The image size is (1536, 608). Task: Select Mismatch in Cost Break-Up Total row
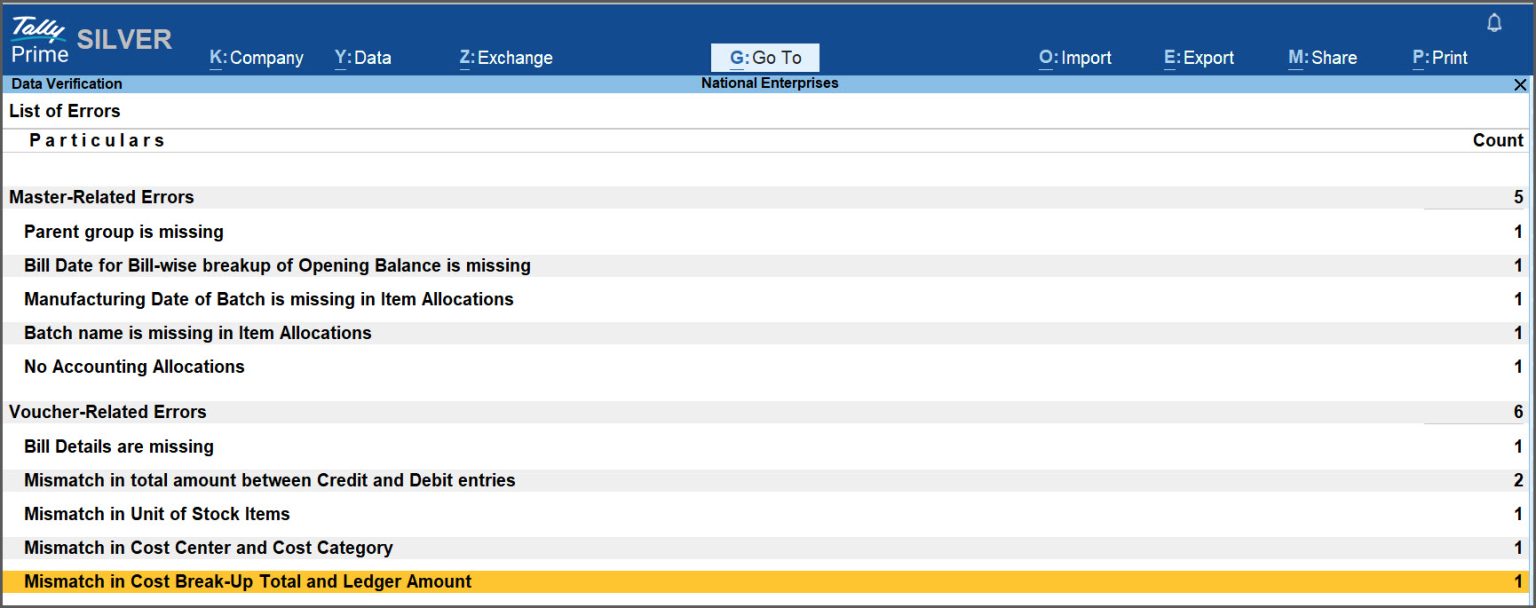click(247, 581)
